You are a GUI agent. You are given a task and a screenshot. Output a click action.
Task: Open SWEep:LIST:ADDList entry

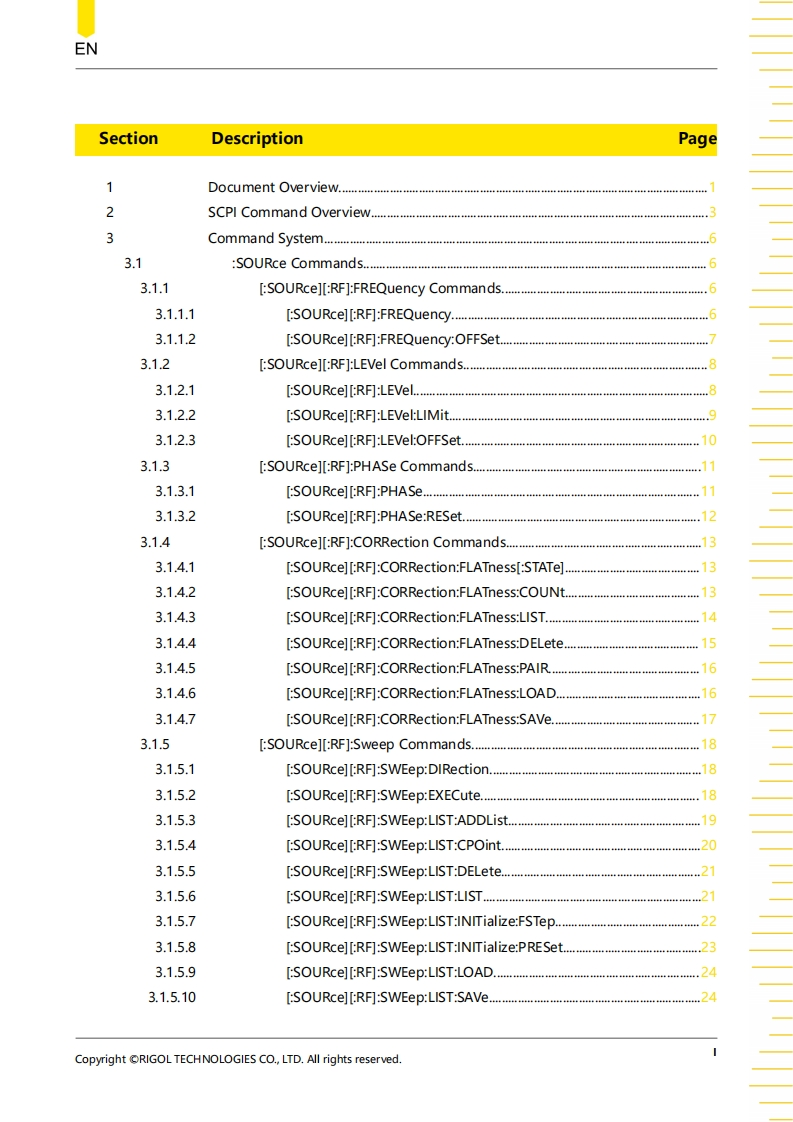[x=397, y=821]
